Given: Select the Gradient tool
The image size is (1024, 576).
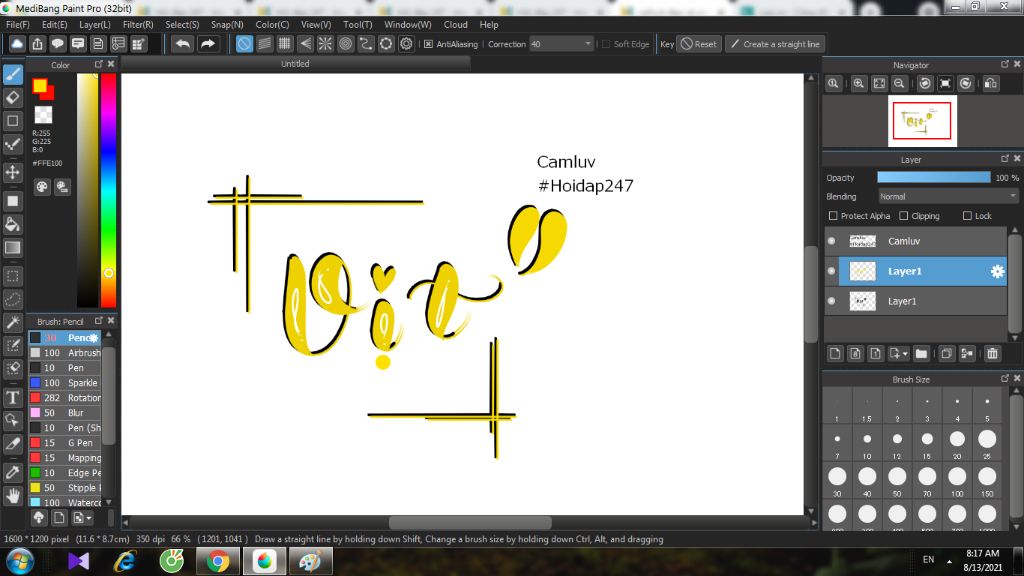Looking at the screenshot, I should (12, 248).
